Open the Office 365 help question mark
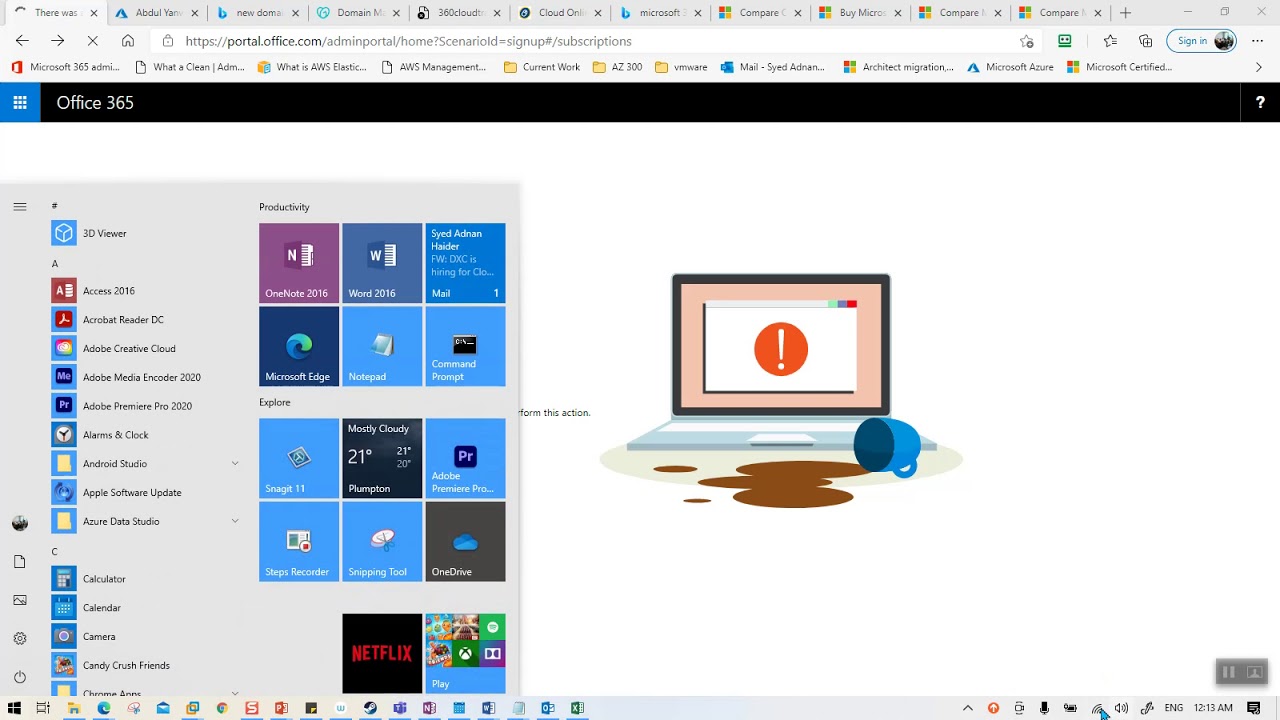1280x720 pixels. 1260,102
